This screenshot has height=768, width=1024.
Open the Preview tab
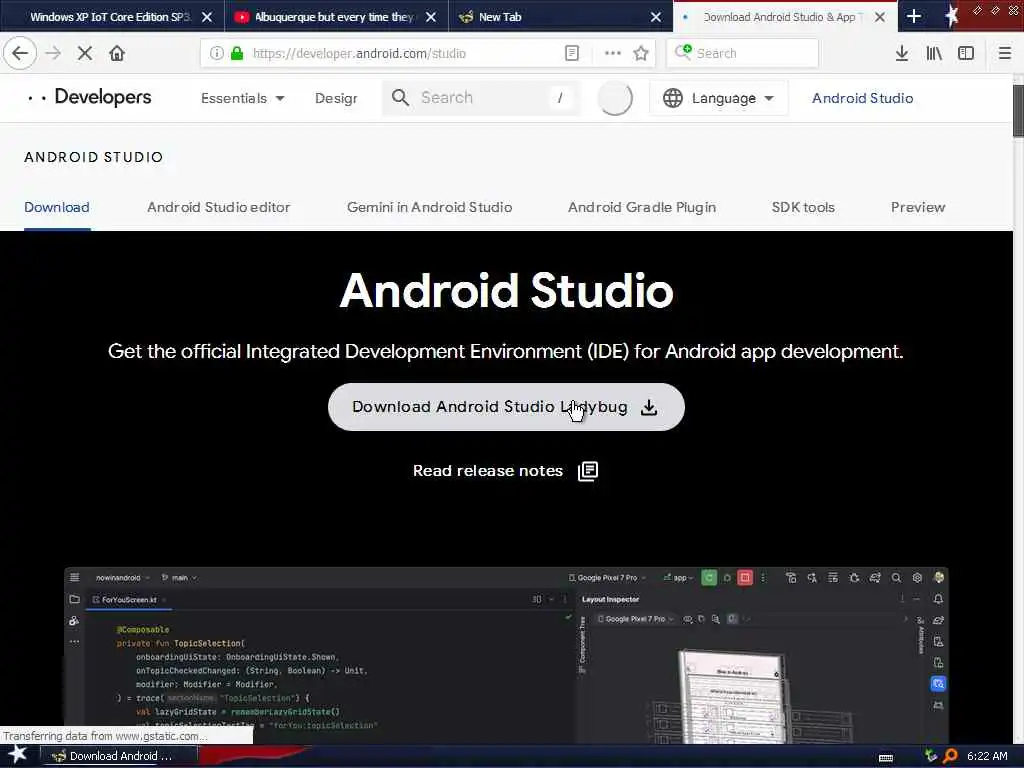click(918, 207)
